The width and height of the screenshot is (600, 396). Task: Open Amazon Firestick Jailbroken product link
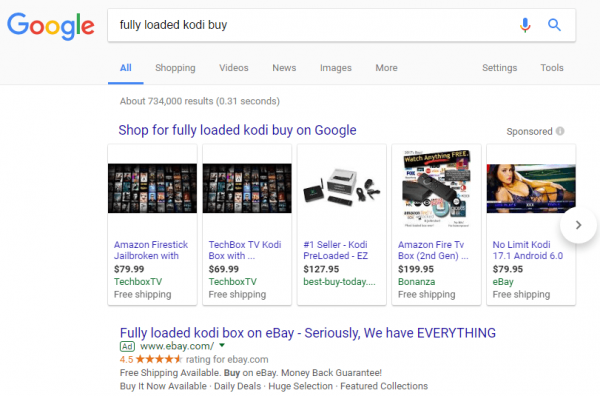[151, 250]
